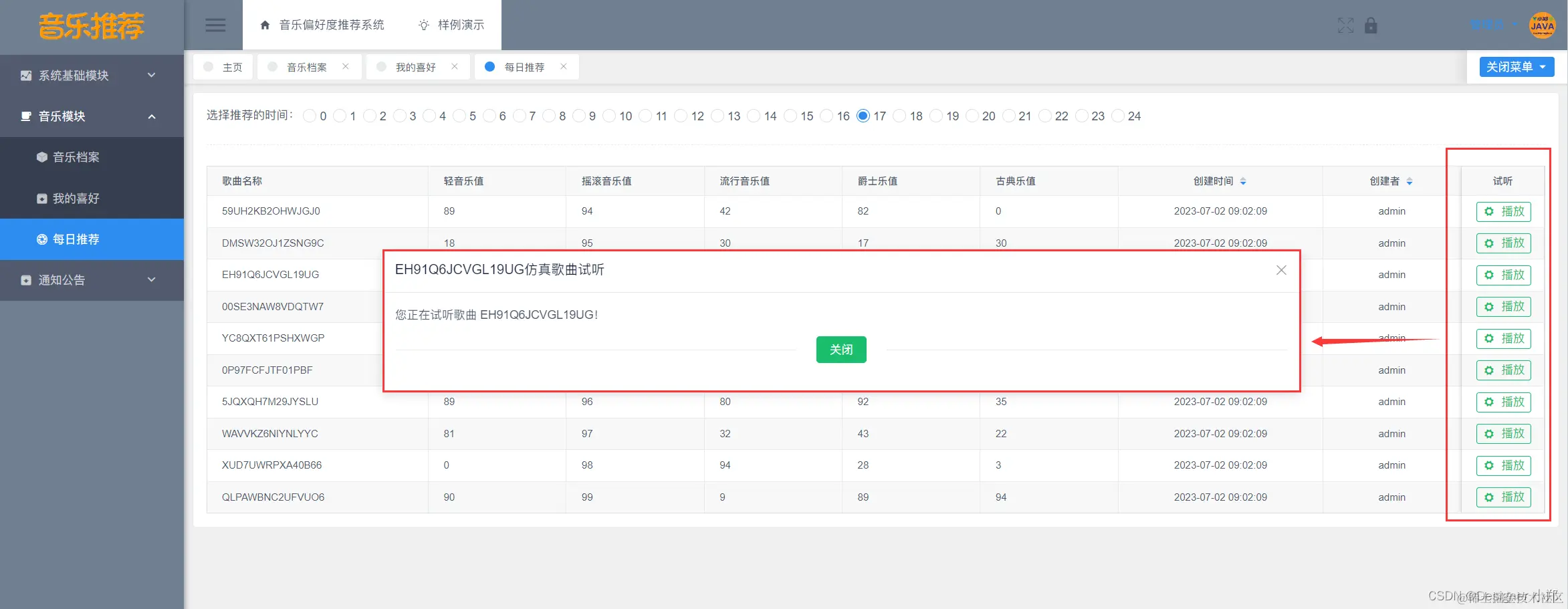Open 每日推荐 in the sidebar

[x=92, y=239]
